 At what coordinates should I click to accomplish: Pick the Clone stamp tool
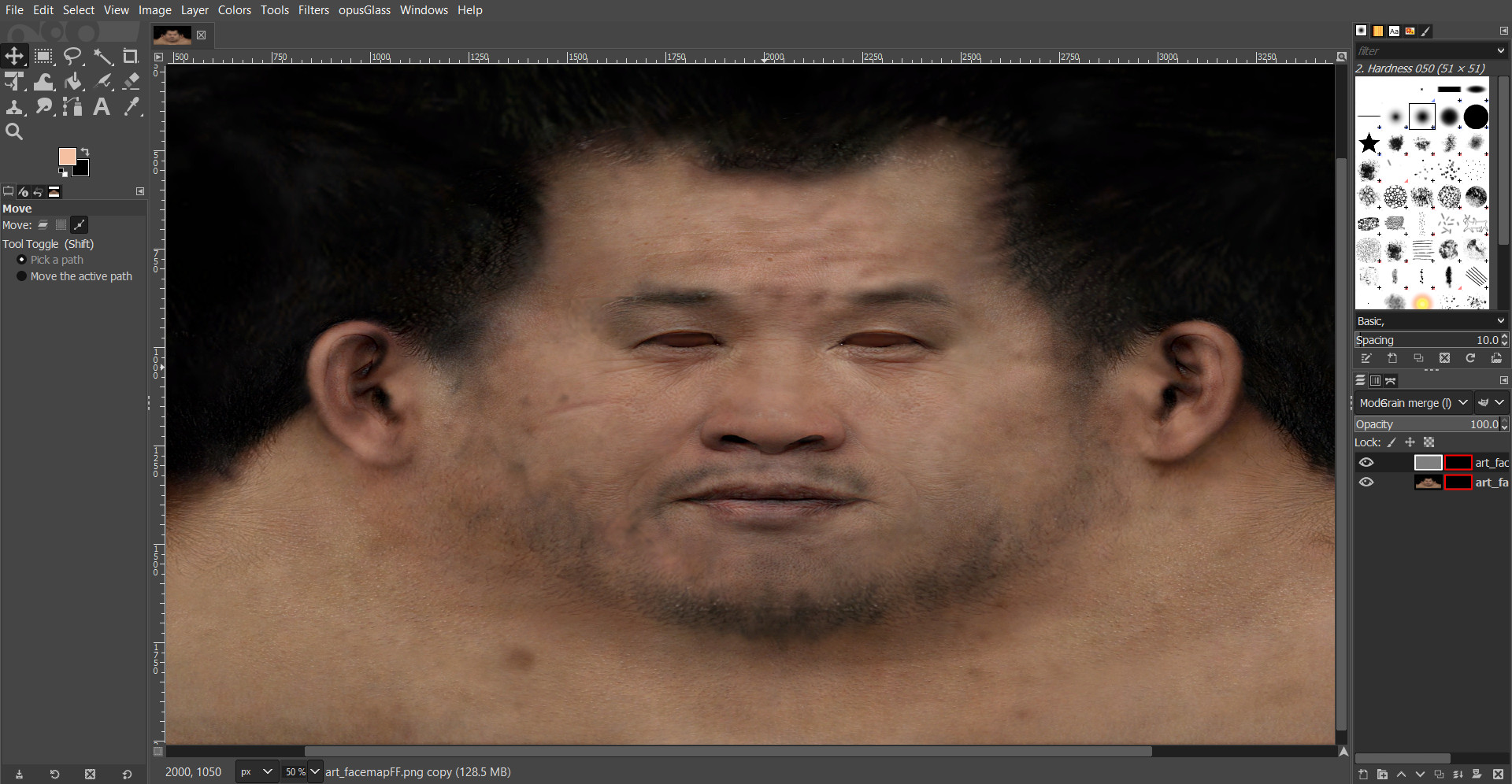point(15,106)
